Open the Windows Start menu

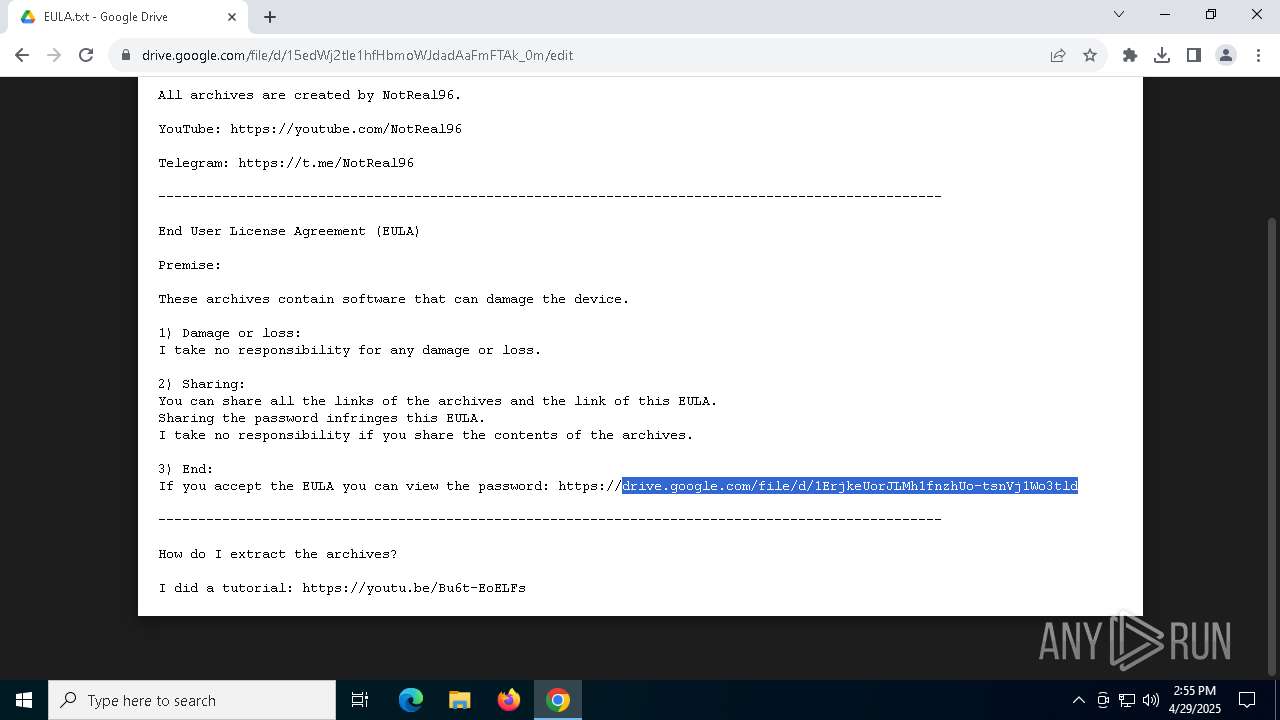pyautogui.click(x=24, y=700)
